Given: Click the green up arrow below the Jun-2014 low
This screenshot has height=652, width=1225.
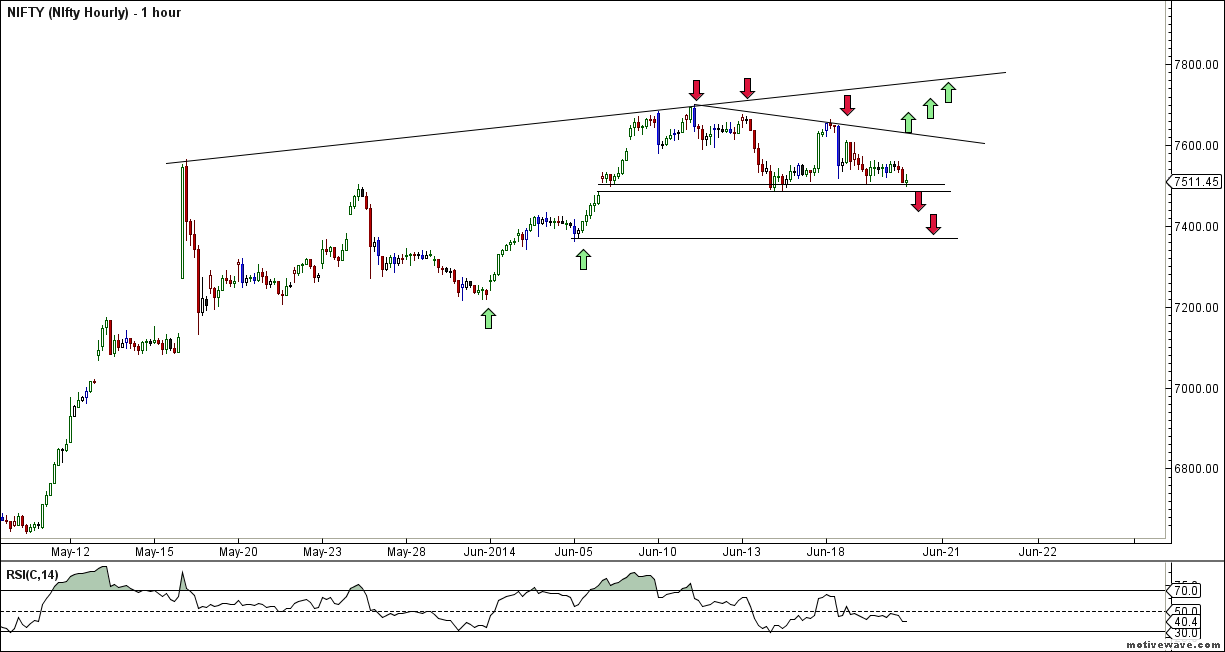Looking at the screenshot, I should pos(488,318).
